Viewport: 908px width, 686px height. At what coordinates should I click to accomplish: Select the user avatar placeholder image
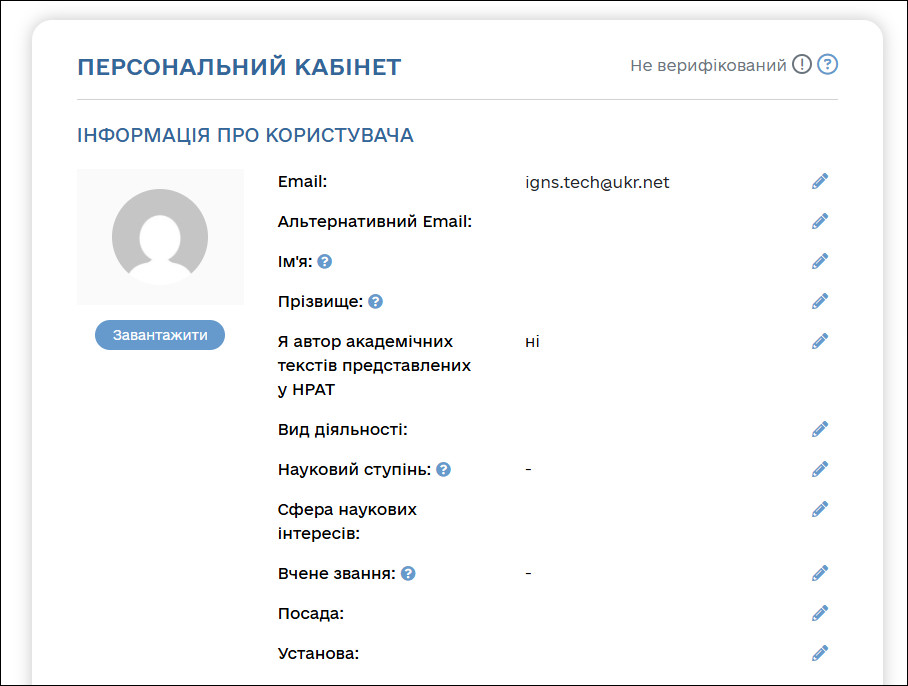(x=160, y=237)
